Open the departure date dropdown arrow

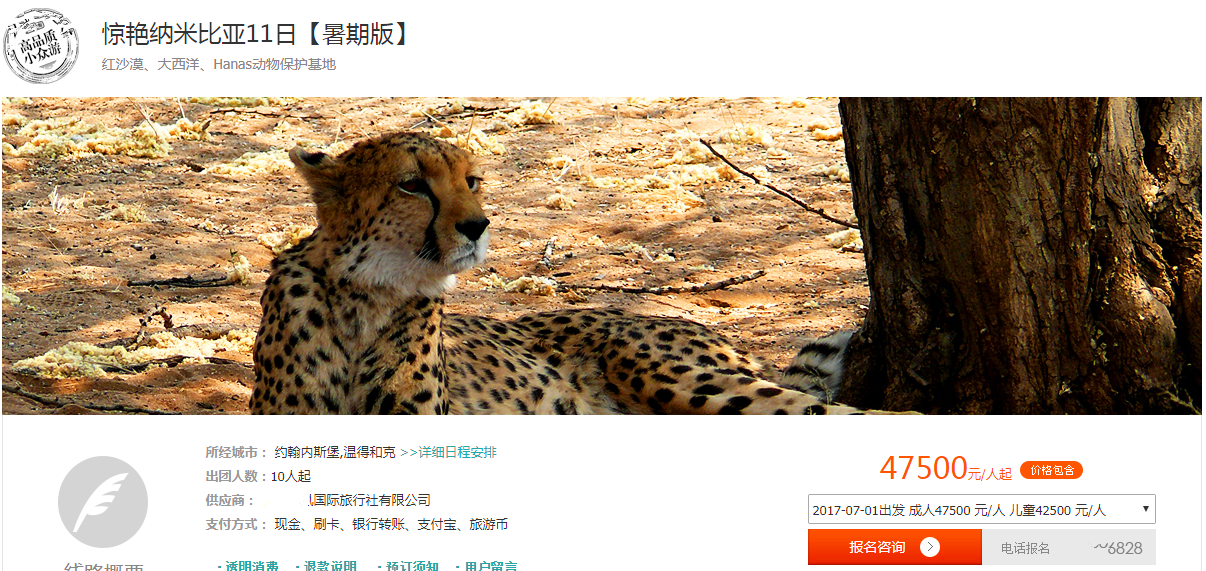pos(1144,509)
